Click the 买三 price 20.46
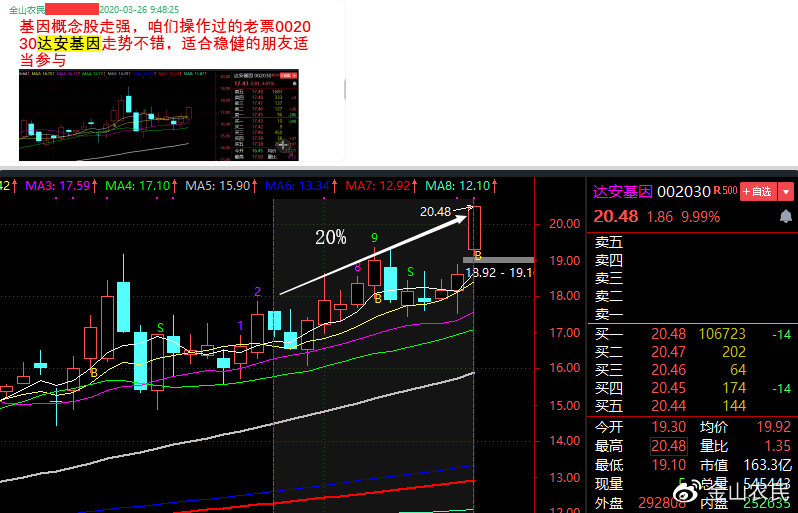This screenshot has height=513, width=798. coord(669,369)
